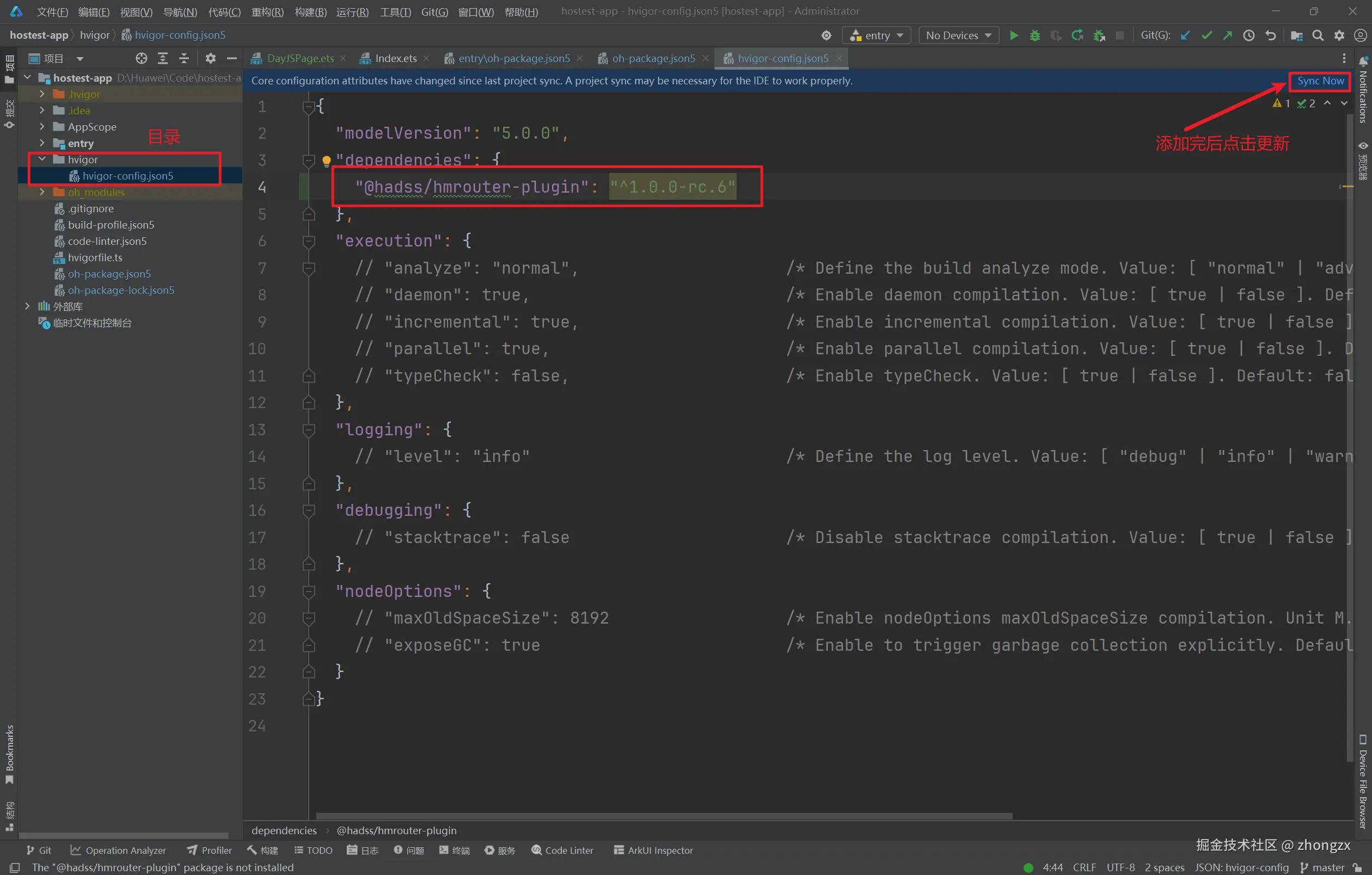Screen dimensions: 1372x875
Task: Open Git history clock icon
Action: click(1248, 35)
